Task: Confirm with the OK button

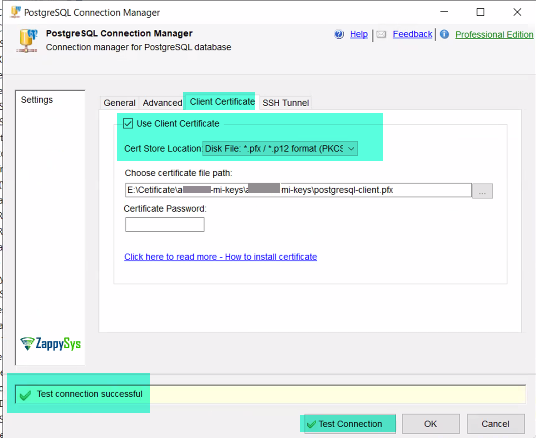Action: (x=431, y=424)
